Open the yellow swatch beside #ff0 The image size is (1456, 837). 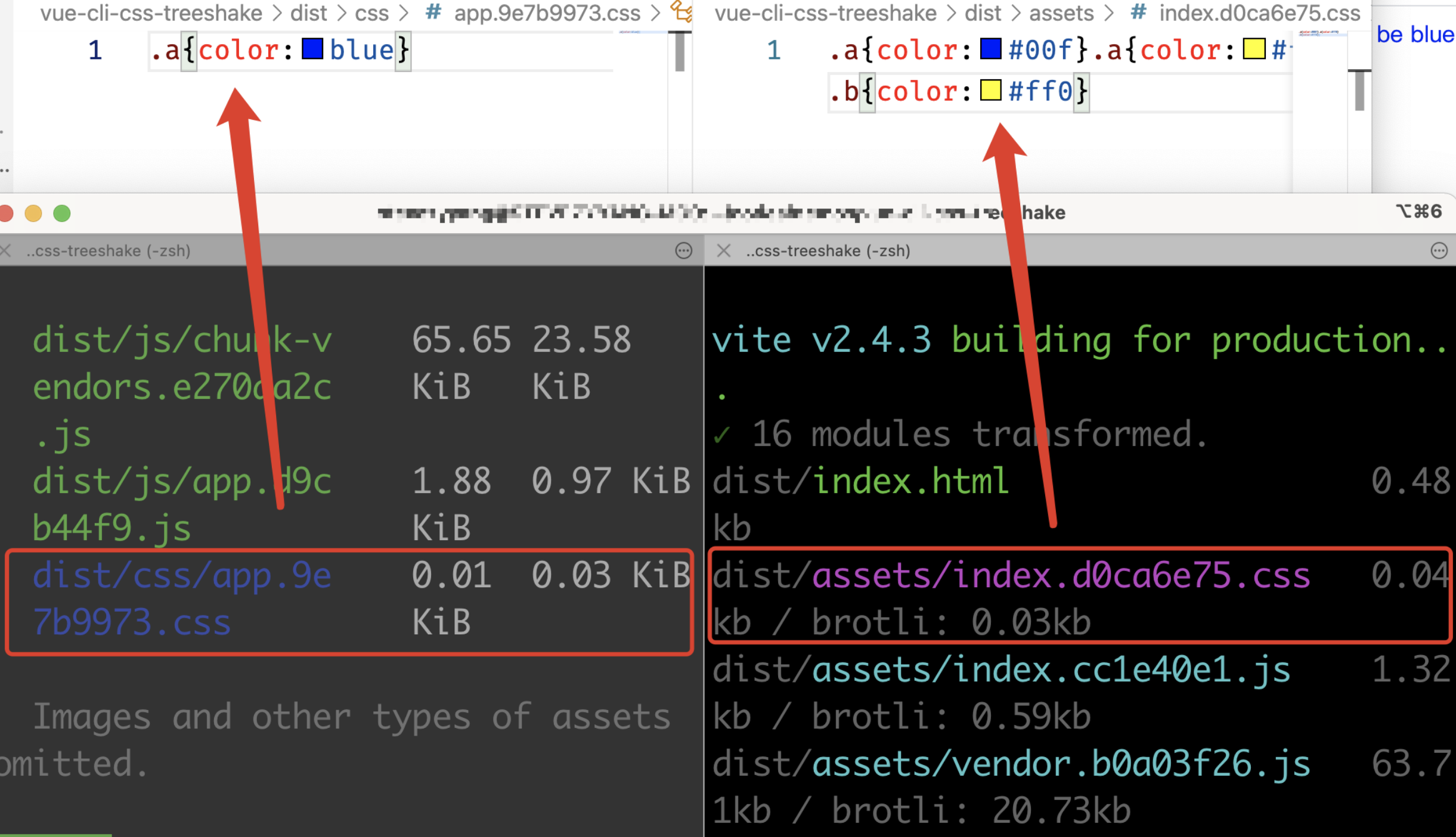pyautogui.click(x=990, y=91)
